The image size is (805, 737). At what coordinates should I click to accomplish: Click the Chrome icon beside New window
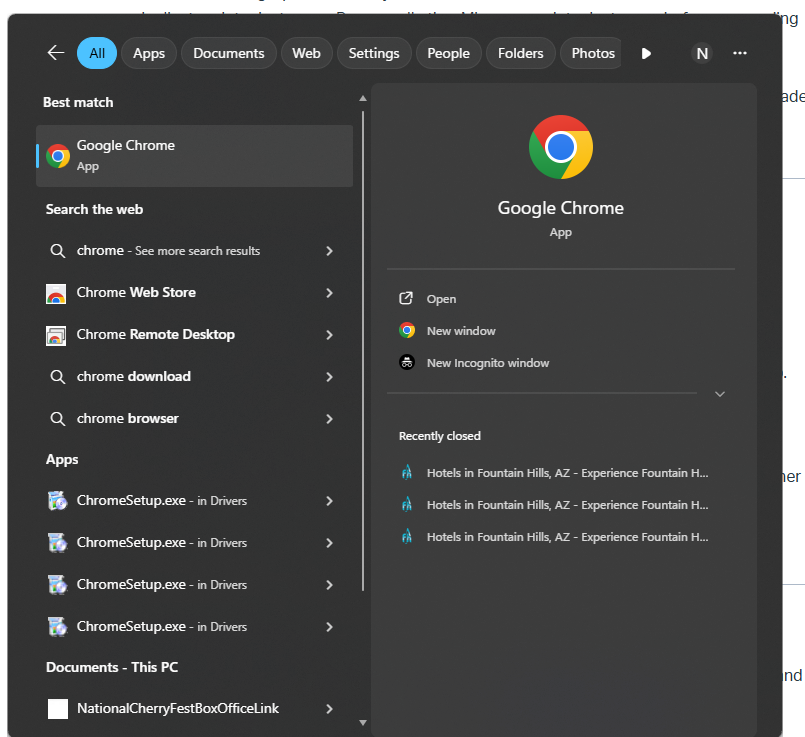click(x=407, y=330)
